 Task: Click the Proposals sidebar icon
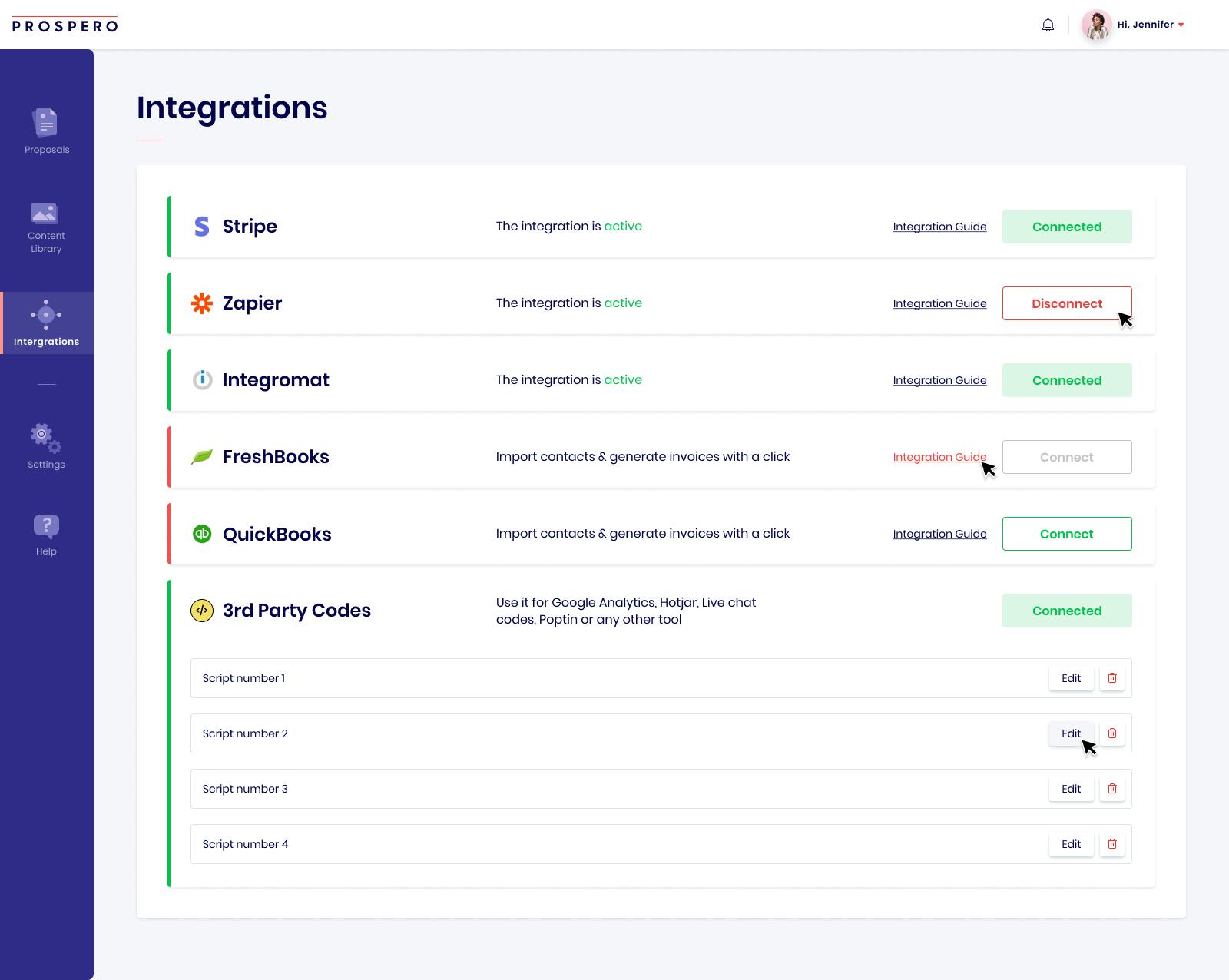pyautogui.click(x=45, y=123)
